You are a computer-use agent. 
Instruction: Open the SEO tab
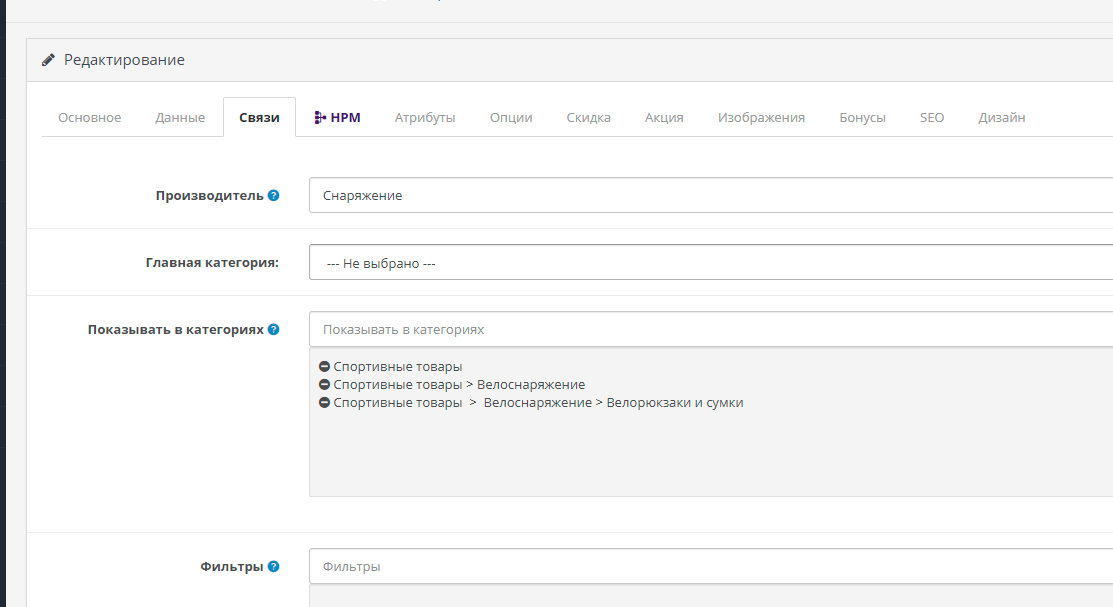[932, 117]
